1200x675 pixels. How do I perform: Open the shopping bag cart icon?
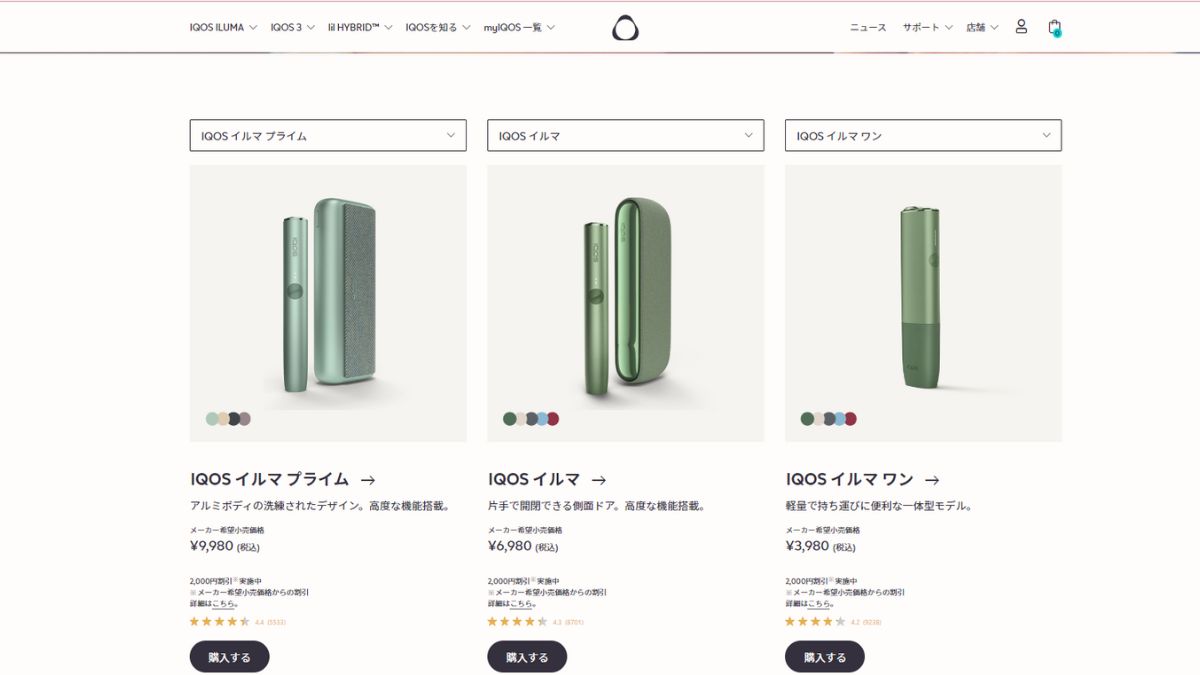pos(1054,27)
